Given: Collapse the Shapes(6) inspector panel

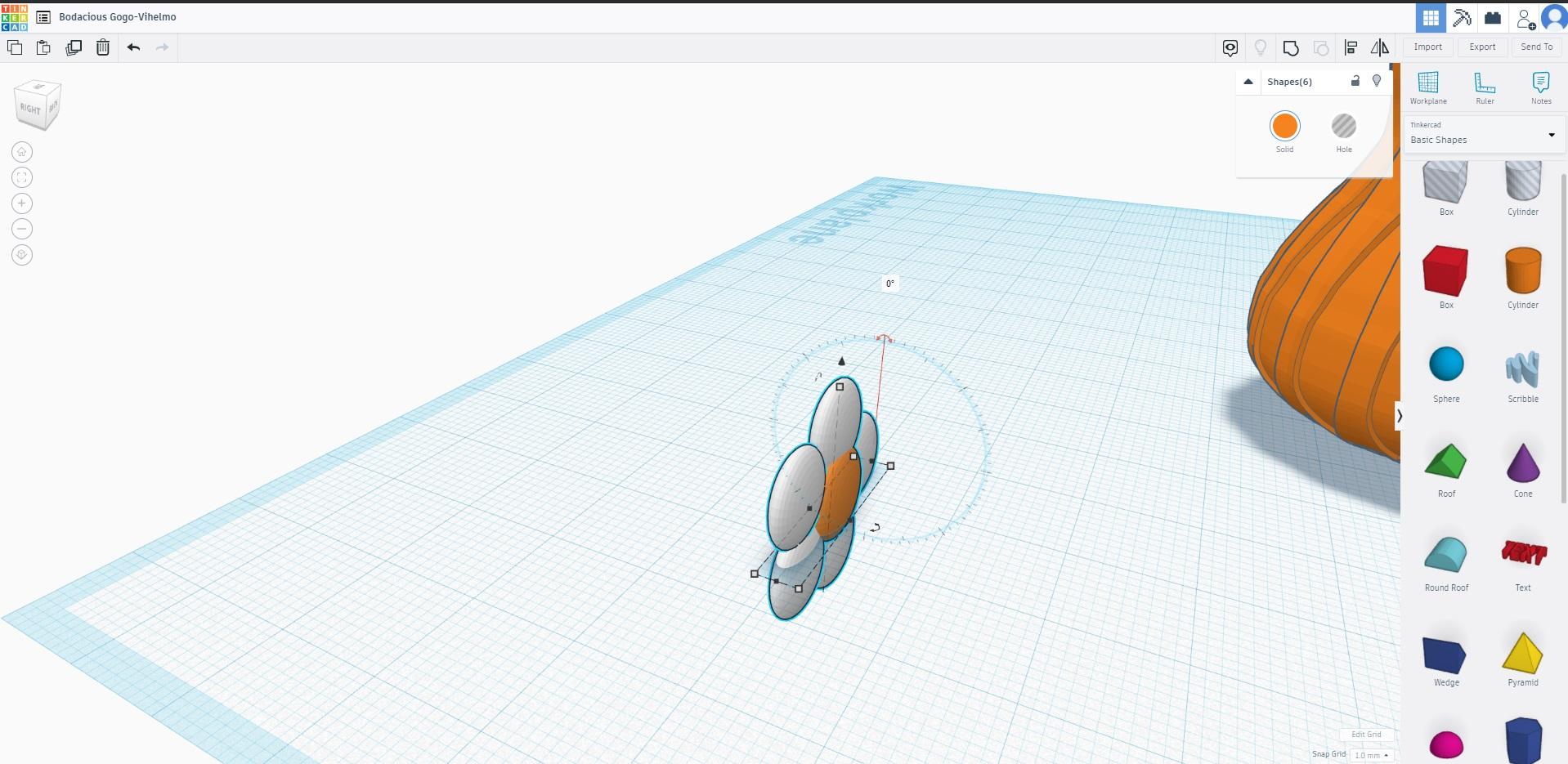Looking at the screenshot, I should (1248, 82).
